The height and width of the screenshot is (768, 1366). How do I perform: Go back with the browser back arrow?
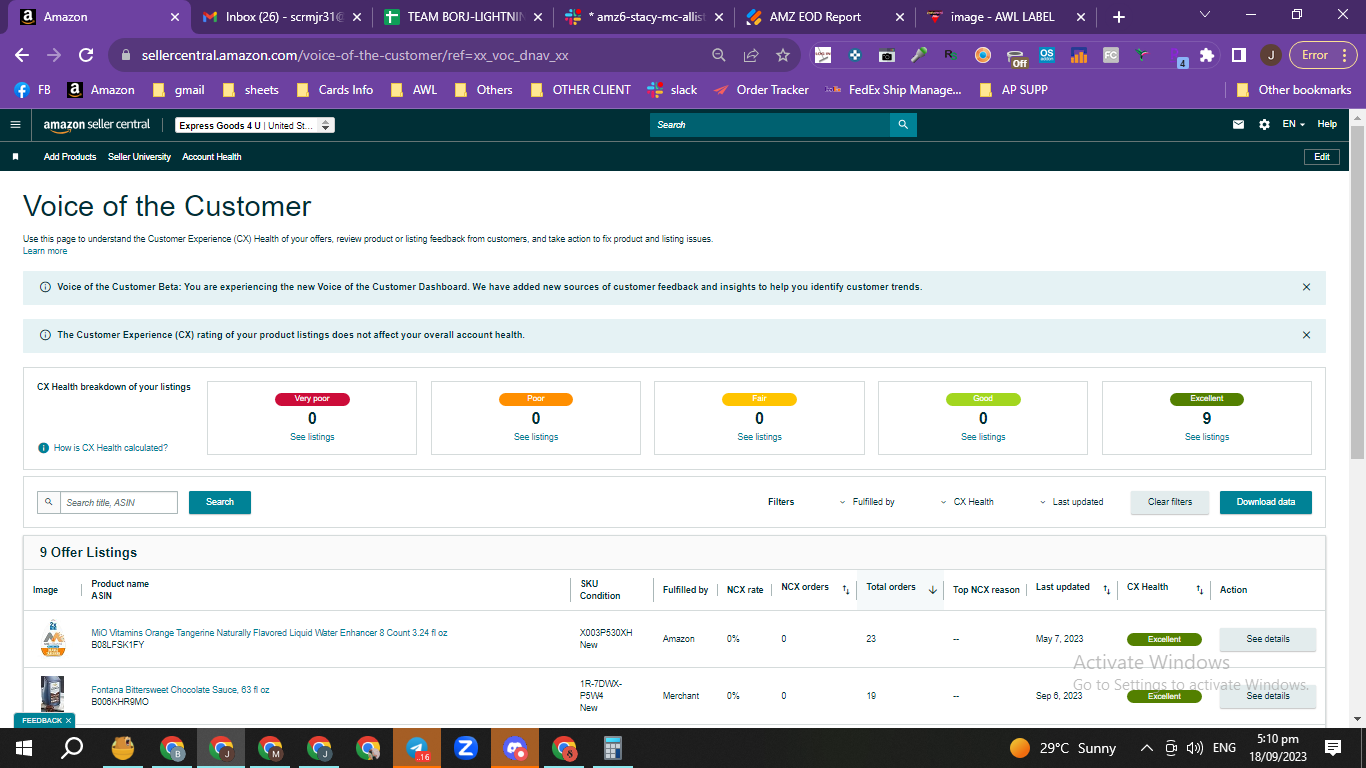pyautogui.click(x=22, y=55)
